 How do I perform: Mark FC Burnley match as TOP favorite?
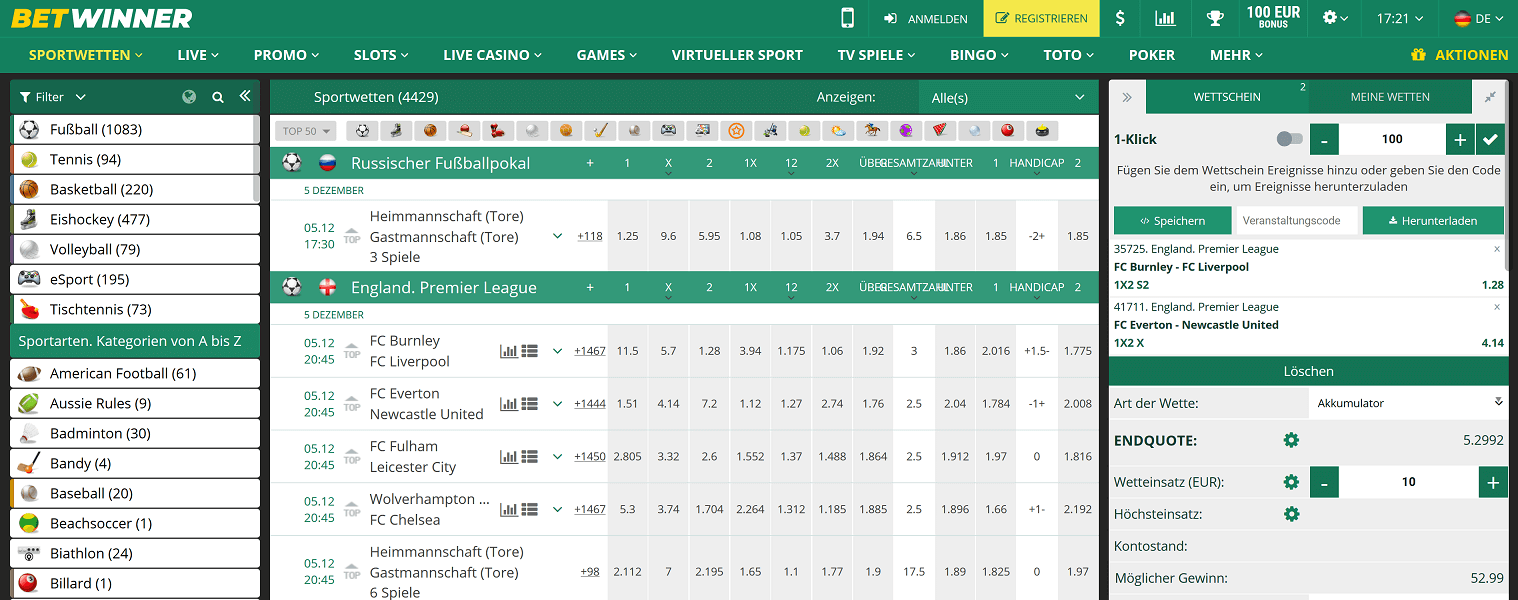click(x=352, y=351)
